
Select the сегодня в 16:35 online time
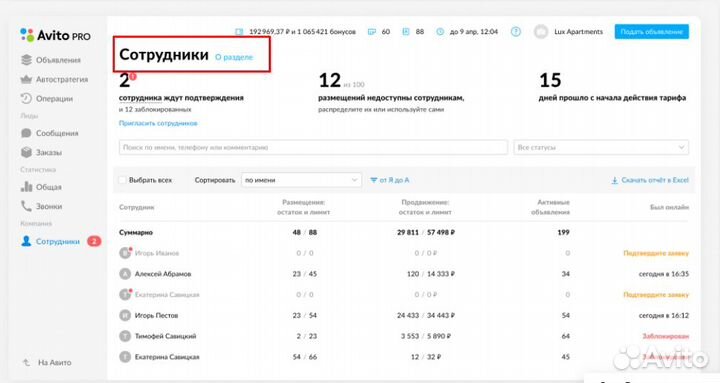pos(664,274)
